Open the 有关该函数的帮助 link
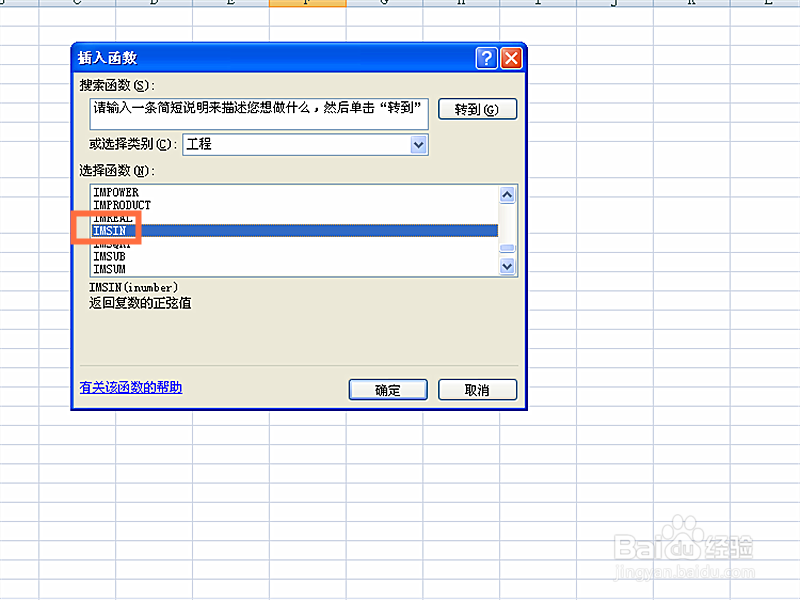 click(131, 387)
